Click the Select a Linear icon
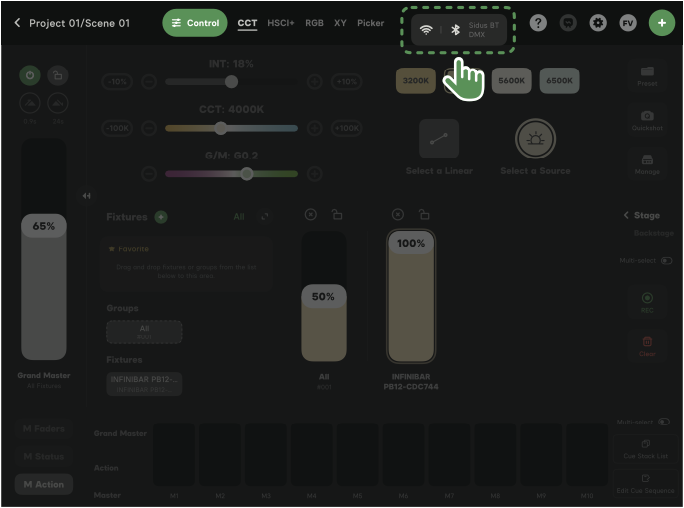 point(439,139)
